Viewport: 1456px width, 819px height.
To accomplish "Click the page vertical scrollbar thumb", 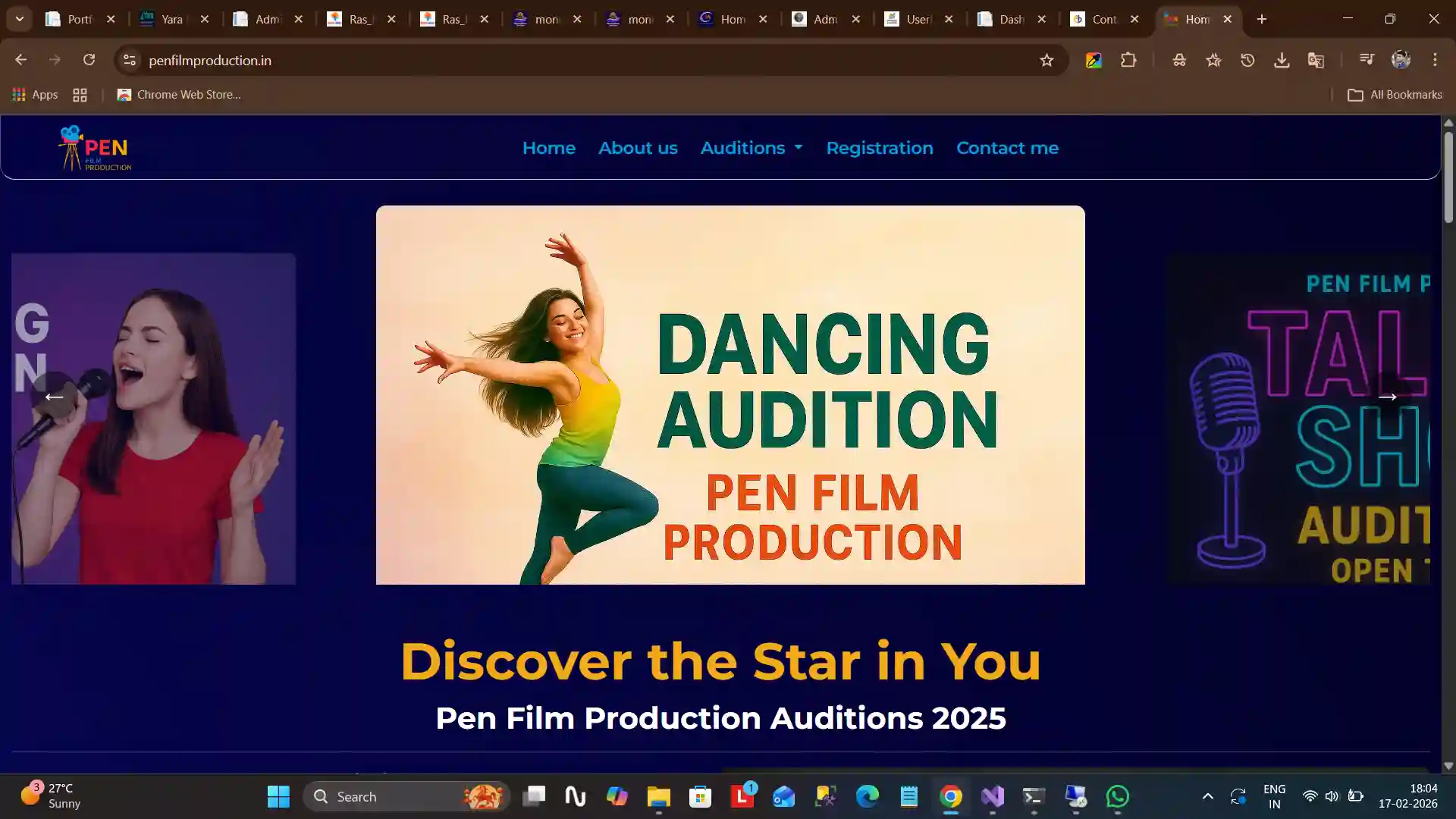I will coord(1448,176).
